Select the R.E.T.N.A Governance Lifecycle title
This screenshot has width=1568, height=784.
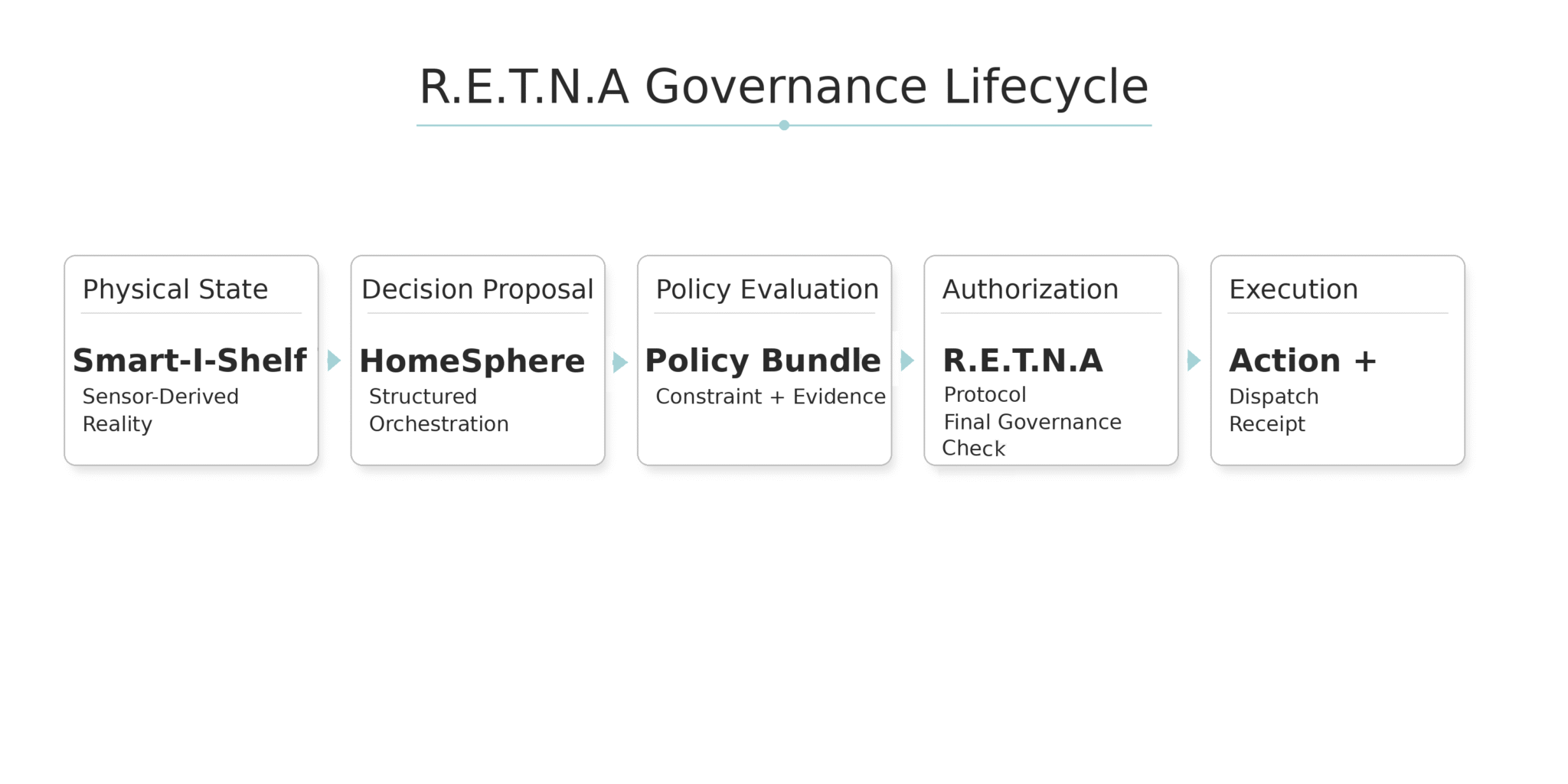point(783,87)
